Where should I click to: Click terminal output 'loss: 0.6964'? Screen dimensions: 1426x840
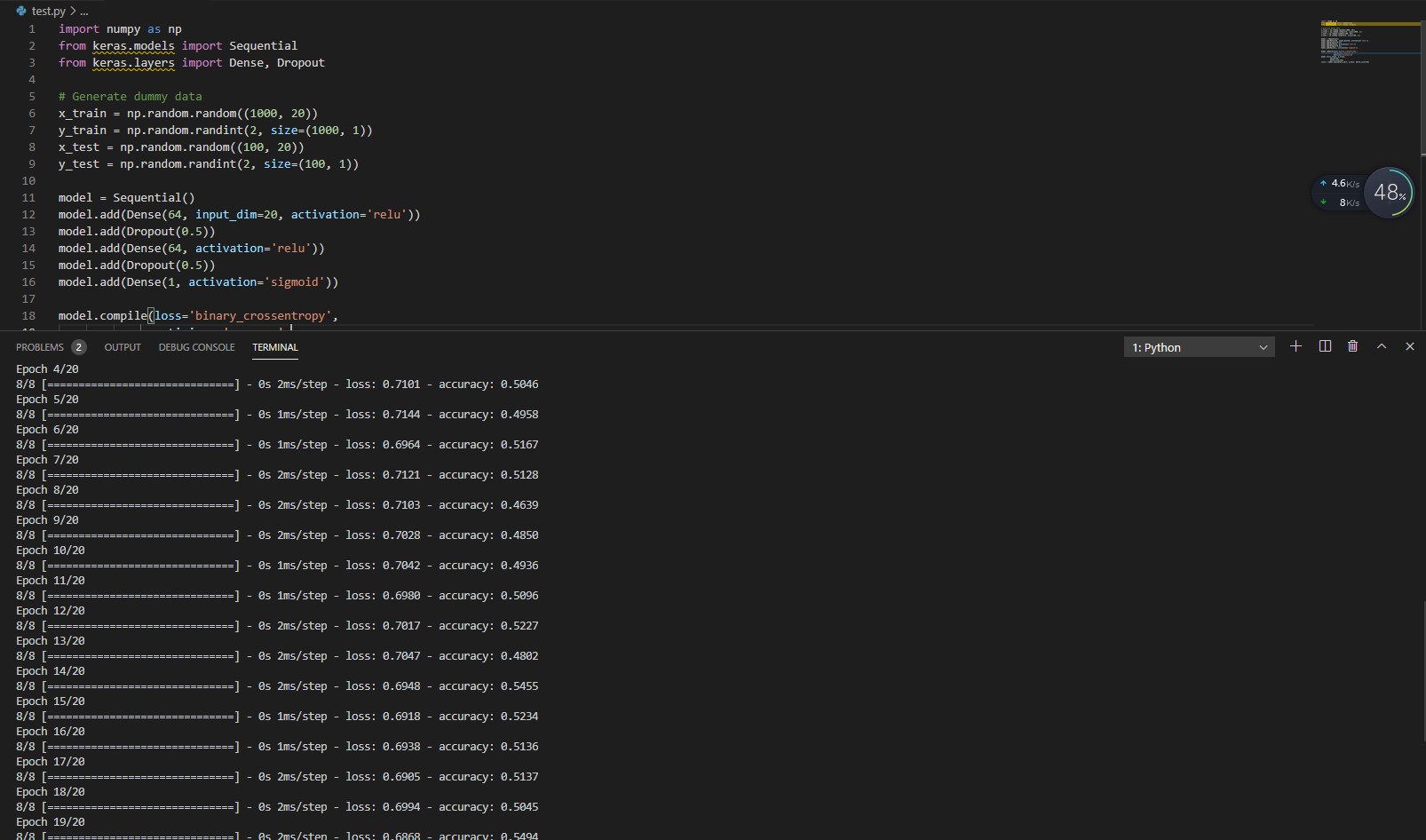click(x=383, y=445)
